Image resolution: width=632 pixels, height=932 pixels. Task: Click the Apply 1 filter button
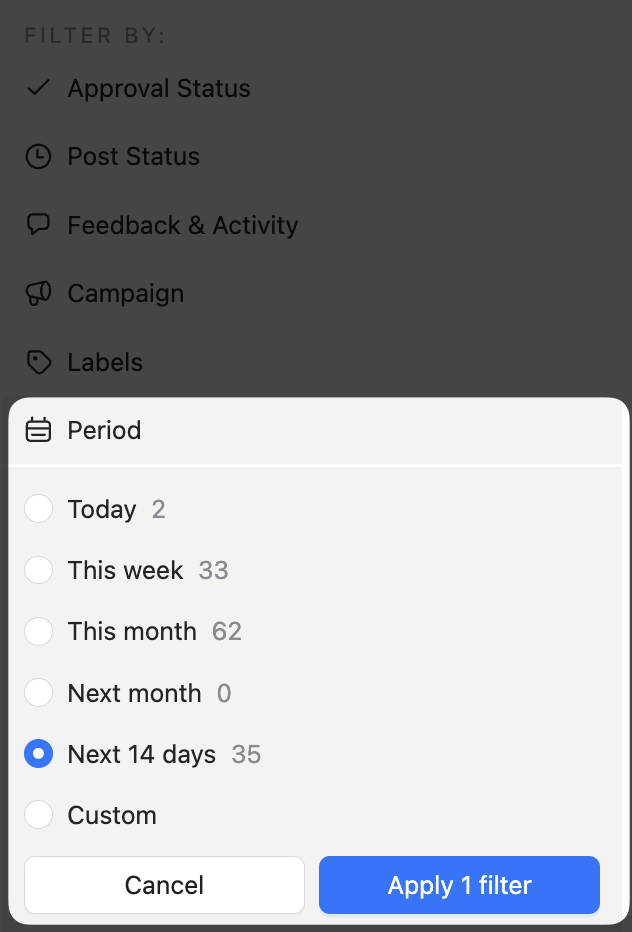(459, 885)
